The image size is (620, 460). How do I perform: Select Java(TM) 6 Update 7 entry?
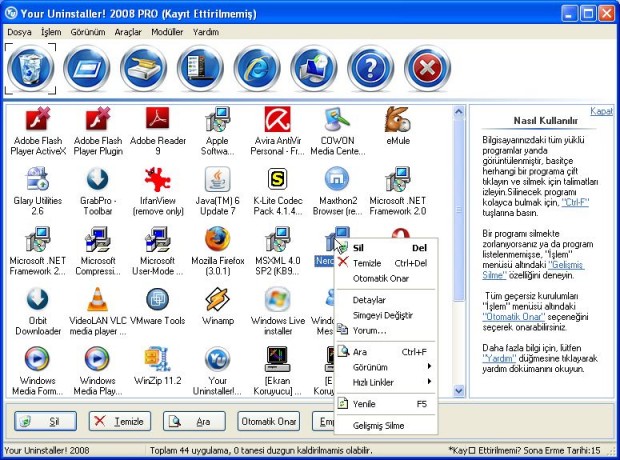[218, 191]
